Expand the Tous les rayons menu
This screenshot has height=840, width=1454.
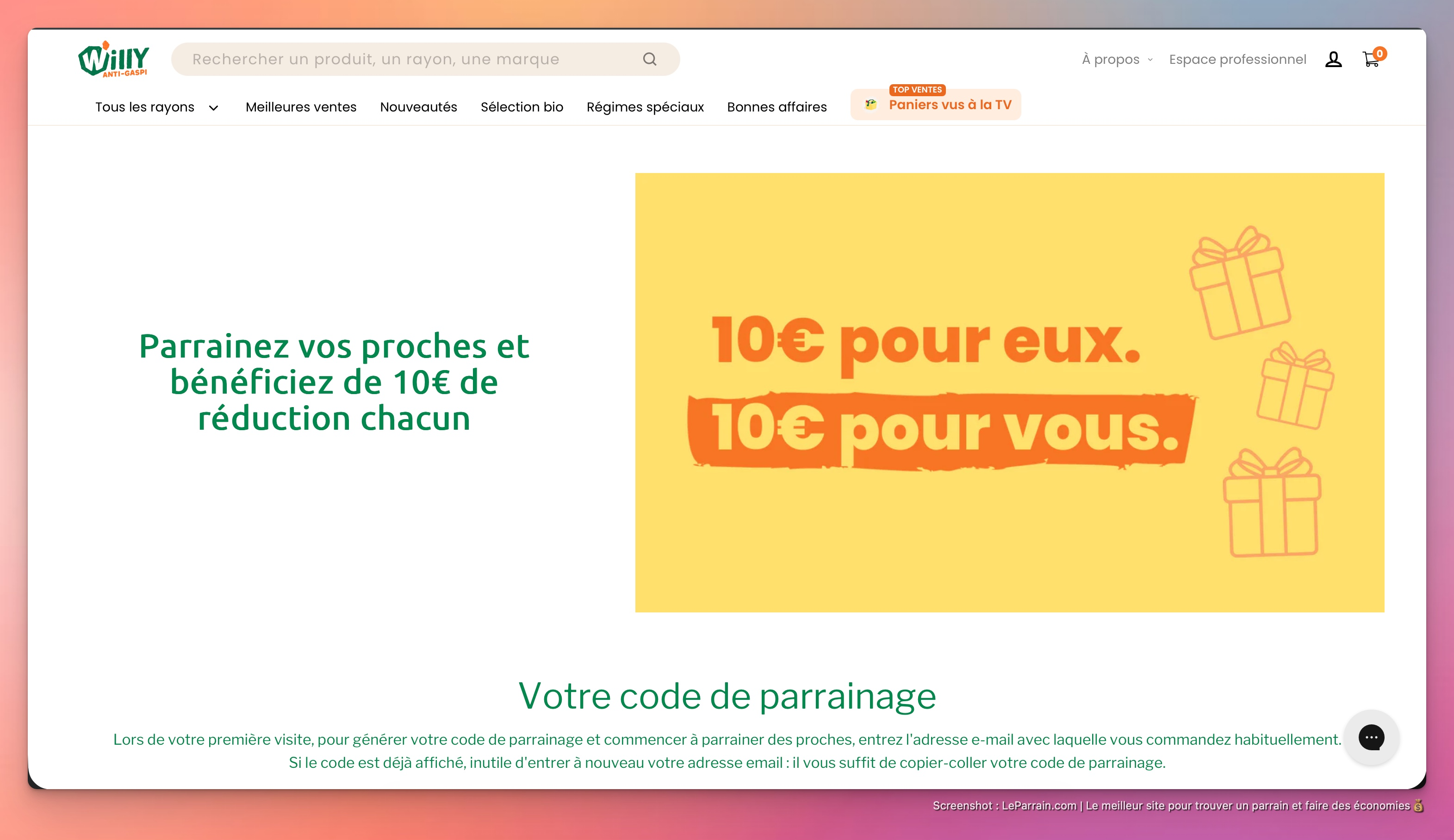(145, 107)
